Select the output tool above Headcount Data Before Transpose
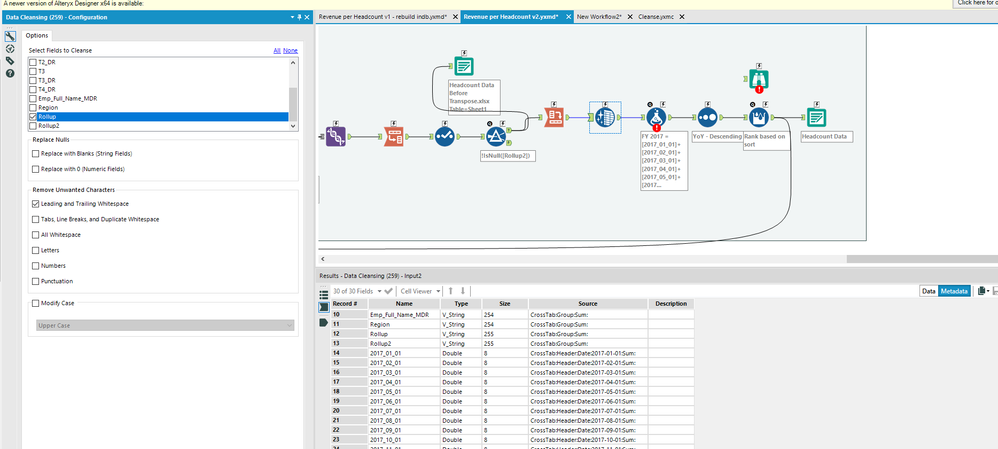Screen dimensions: 998x449 pyautogui.click(x=464, y=66)
